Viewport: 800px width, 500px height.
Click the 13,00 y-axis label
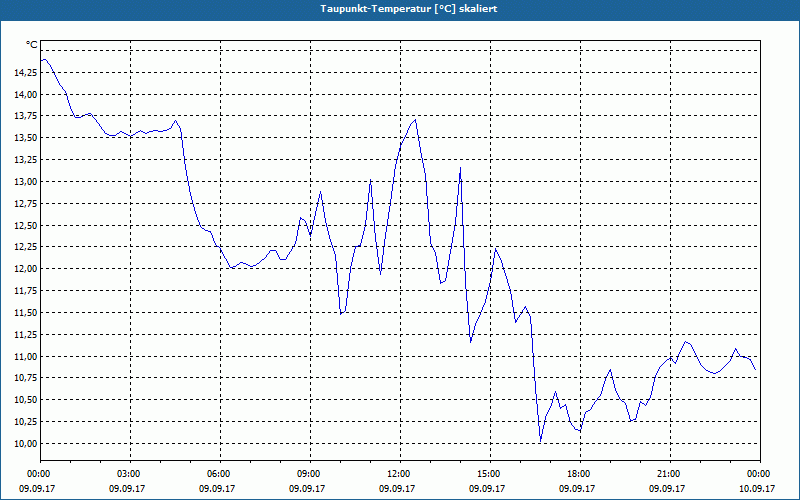(x=26, y=182)
